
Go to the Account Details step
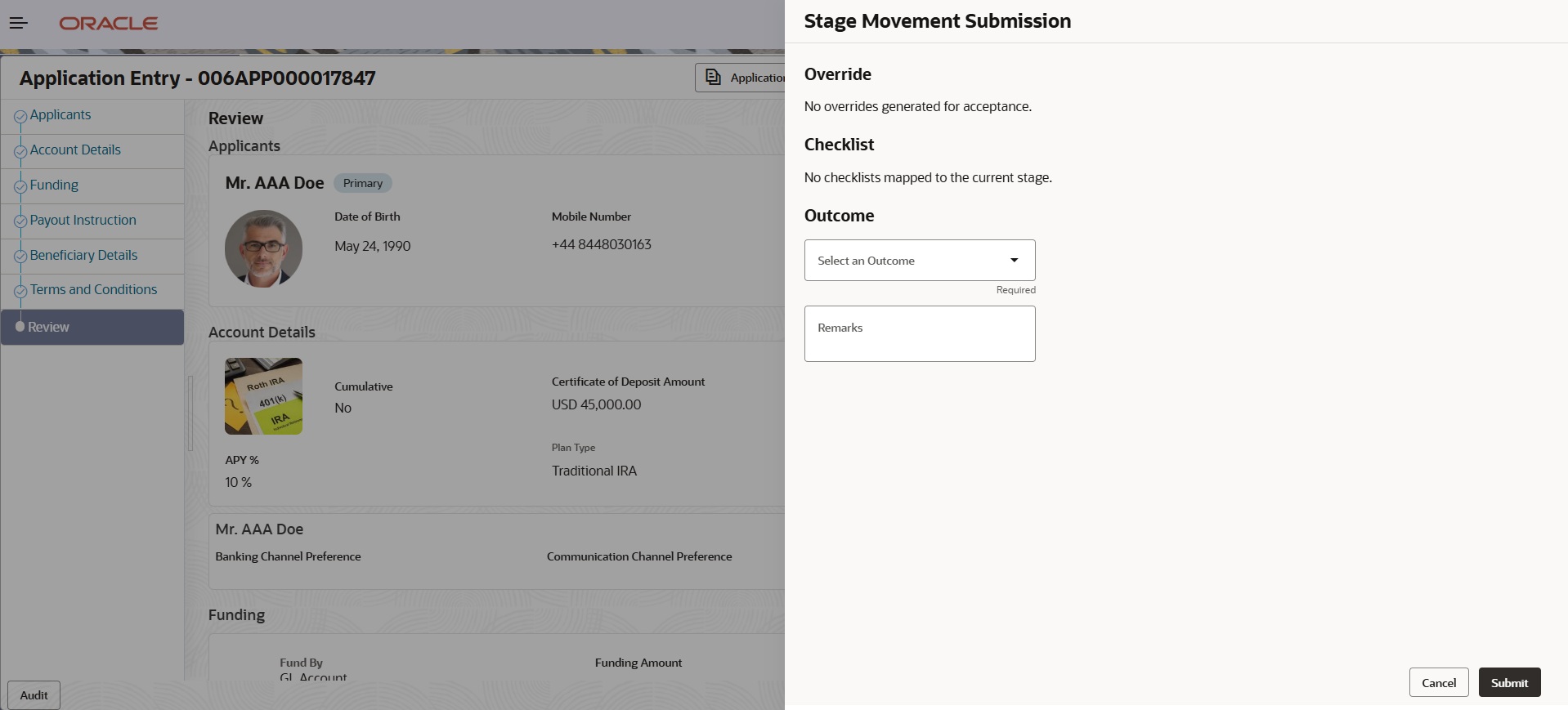click(75, 150)
